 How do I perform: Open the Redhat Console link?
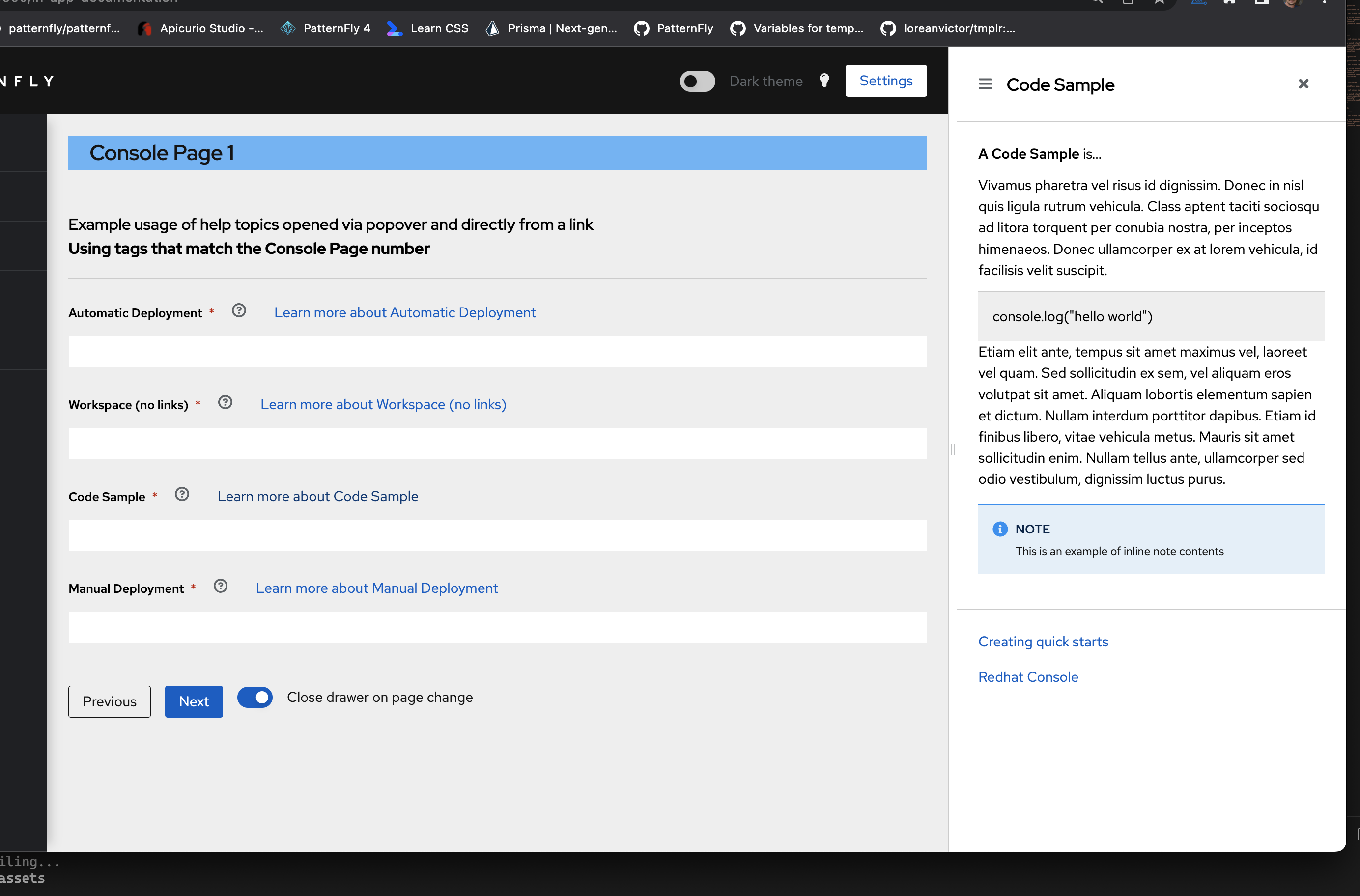click(x=1028, y=676)
